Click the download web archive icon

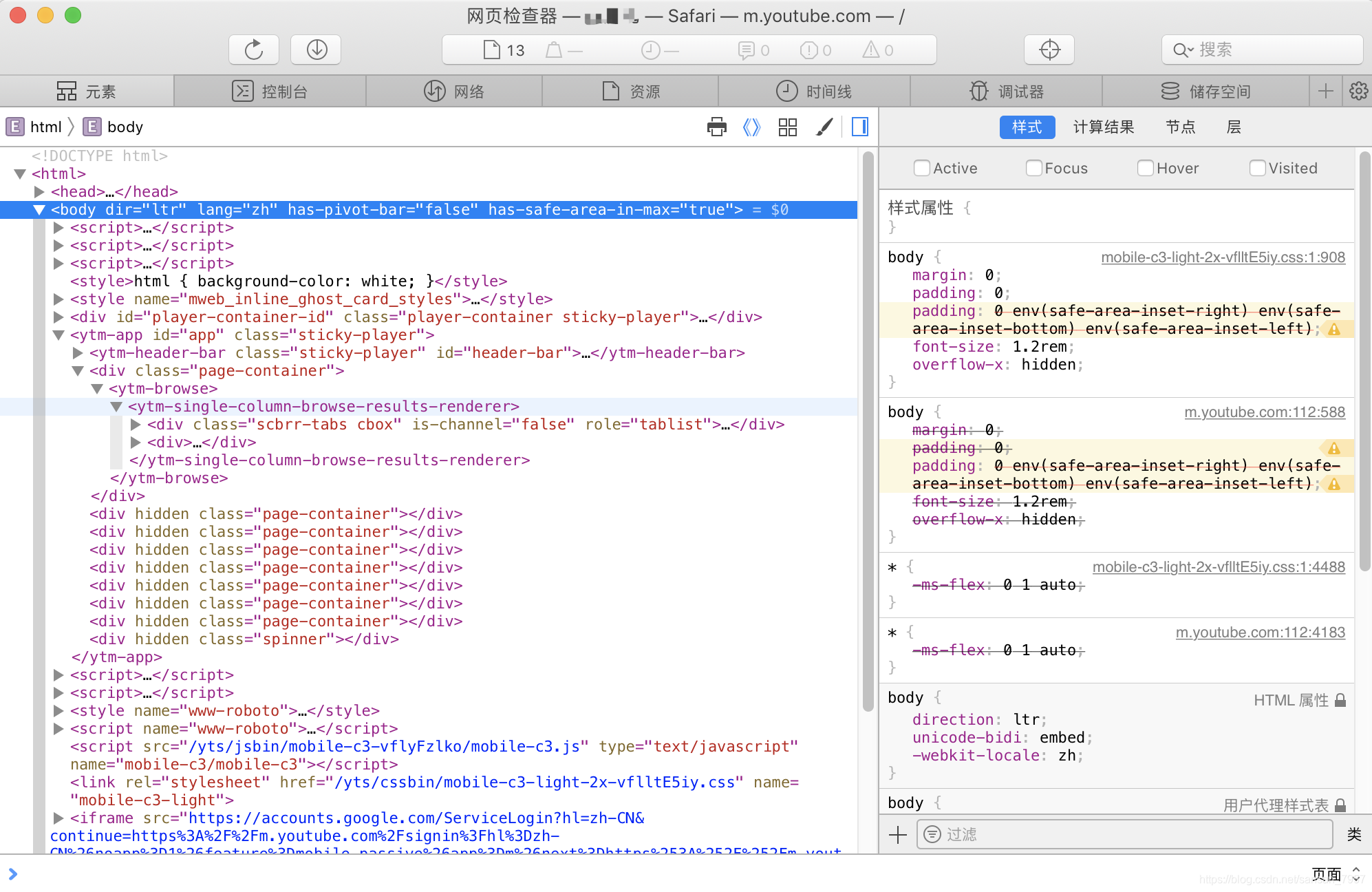[x=317, y=50]
